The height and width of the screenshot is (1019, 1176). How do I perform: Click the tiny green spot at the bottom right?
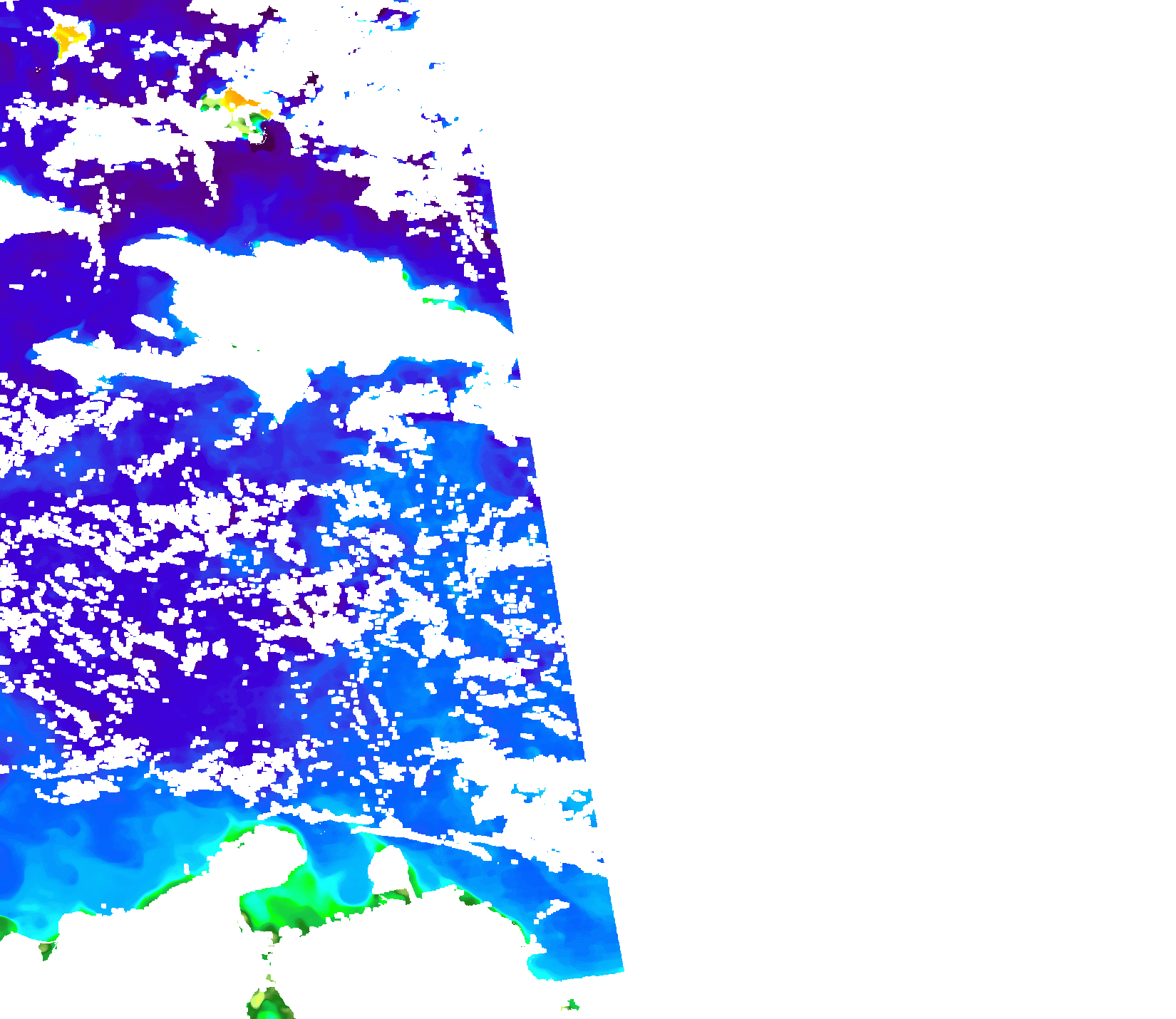click(x=570, y=1005)
